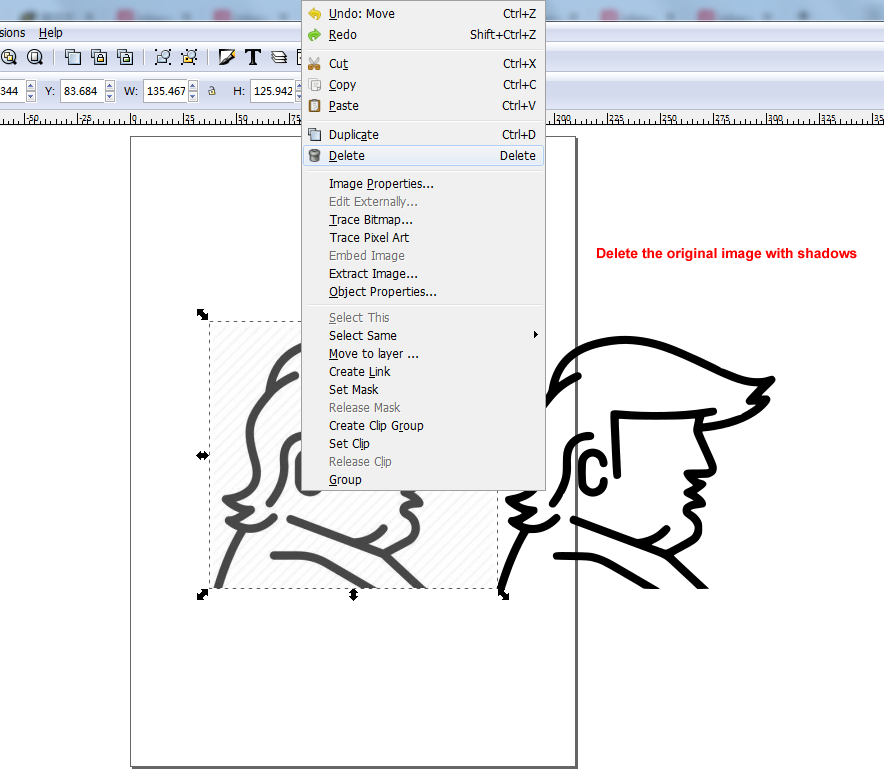Decrease the W value with down arrow

194,96
